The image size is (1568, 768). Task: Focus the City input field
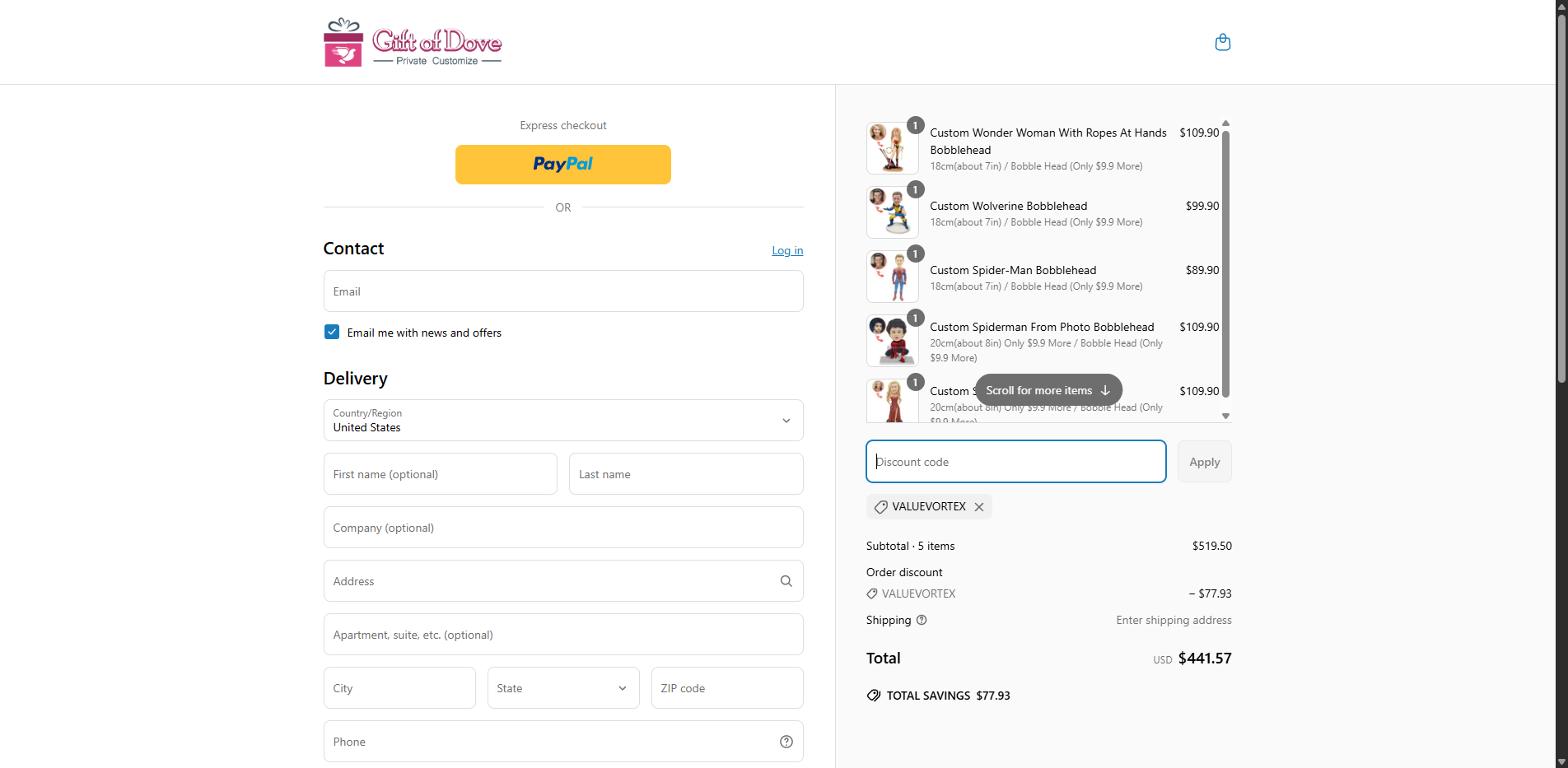399,688
